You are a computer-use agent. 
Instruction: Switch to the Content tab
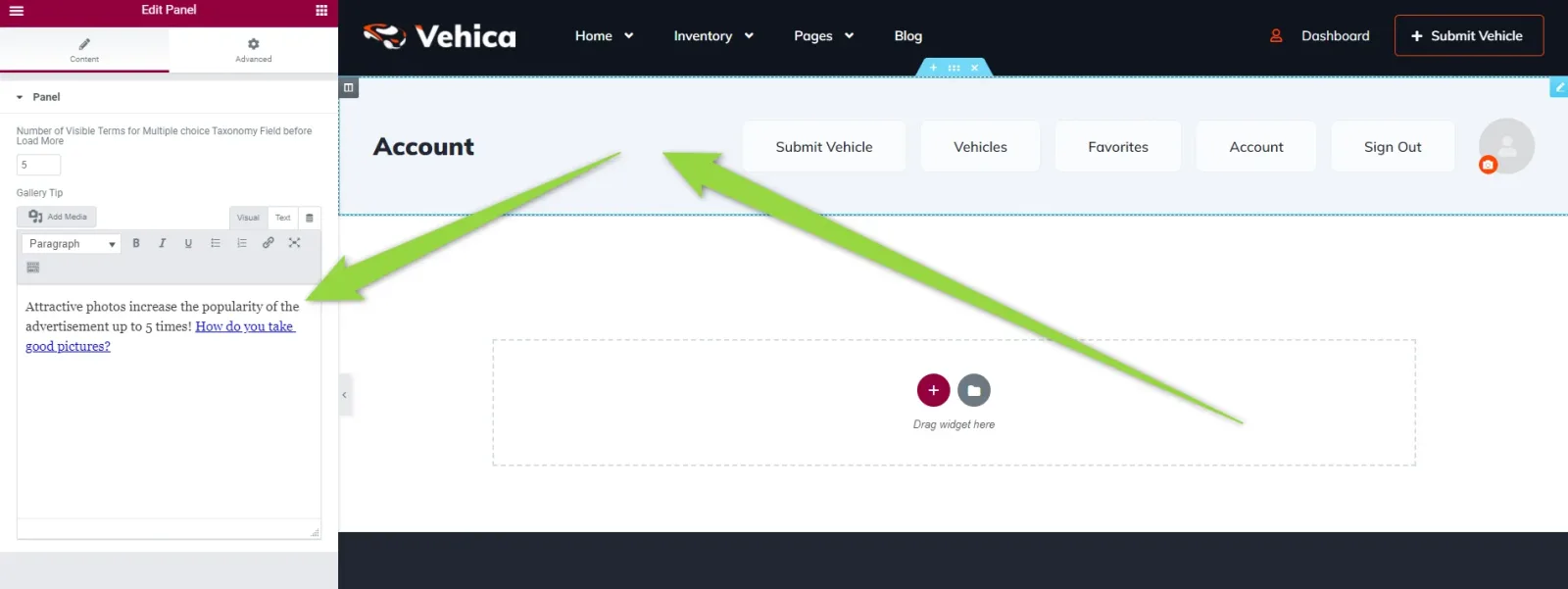coord(84,50)
